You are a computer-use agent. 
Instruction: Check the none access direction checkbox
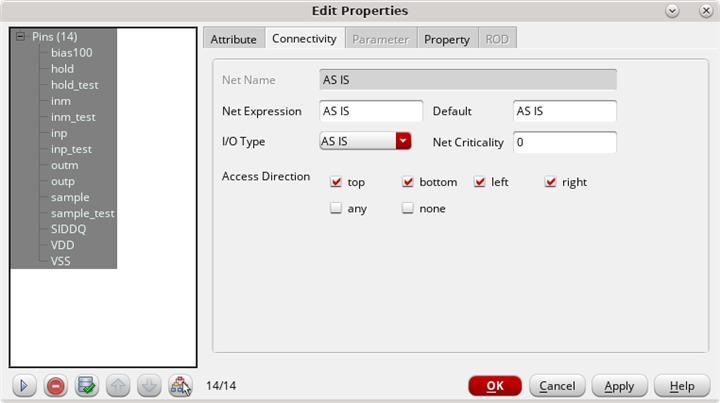[408, 208]
